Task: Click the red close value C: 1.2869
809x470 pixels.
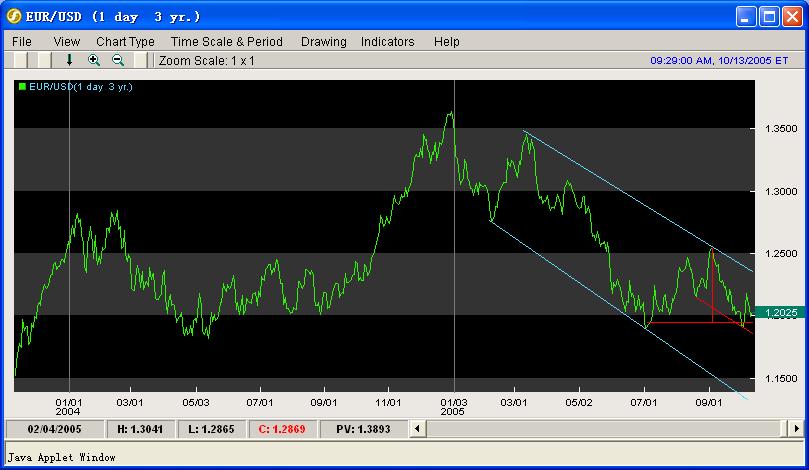Action: [282, 429]
